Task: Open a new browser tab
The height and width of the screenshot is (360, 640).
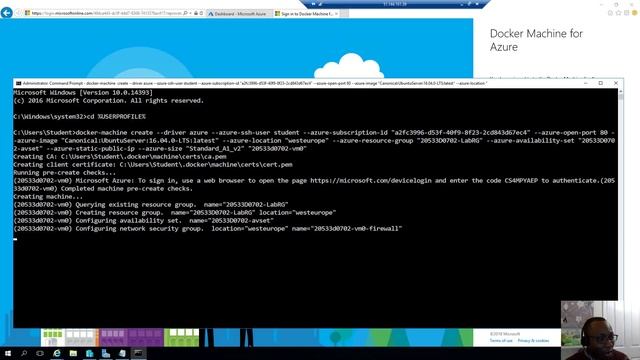Action: click(x=345, y=13)
